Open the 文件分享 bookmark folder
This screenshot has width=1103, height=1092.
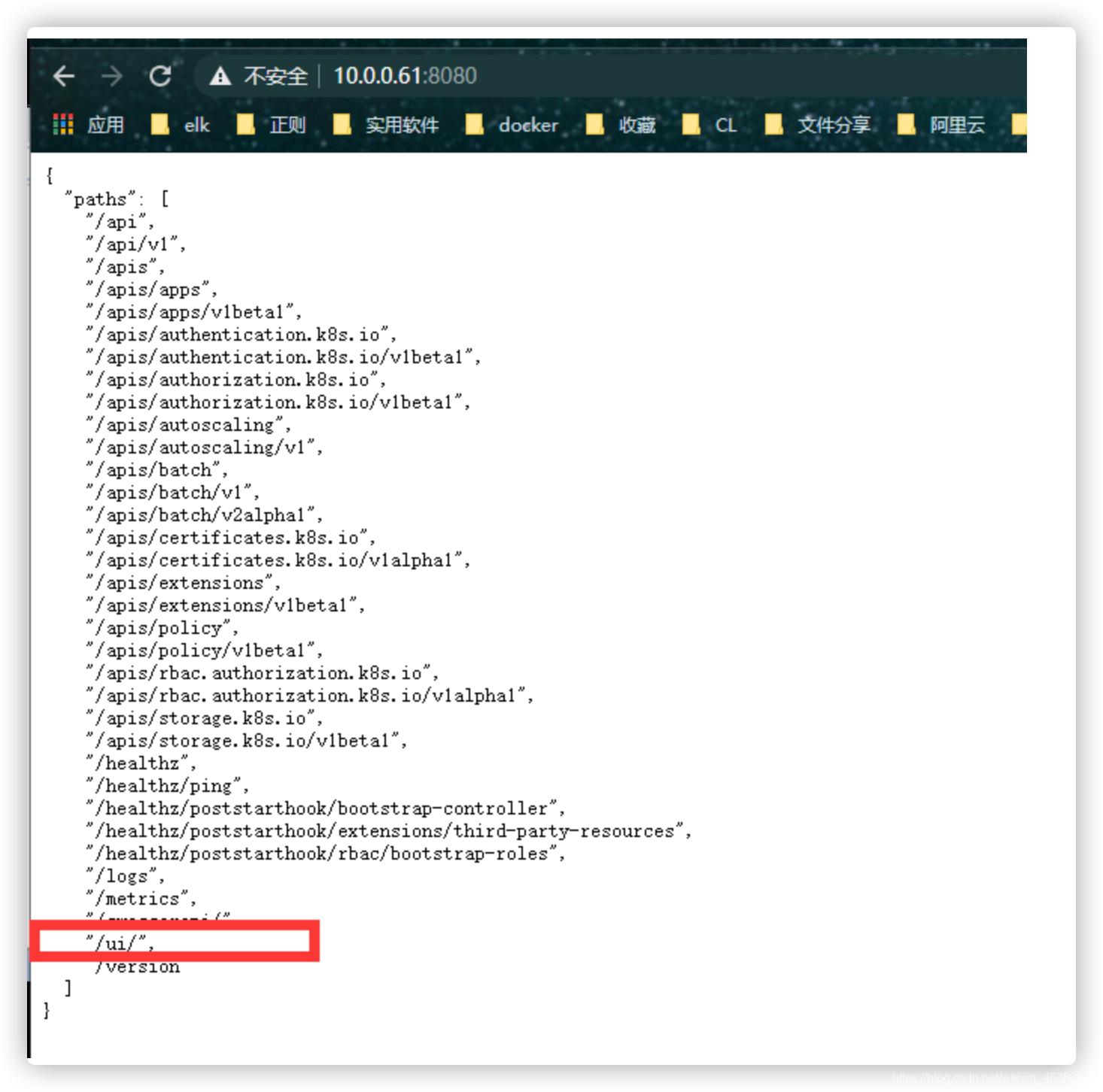(x=817, y=125)
